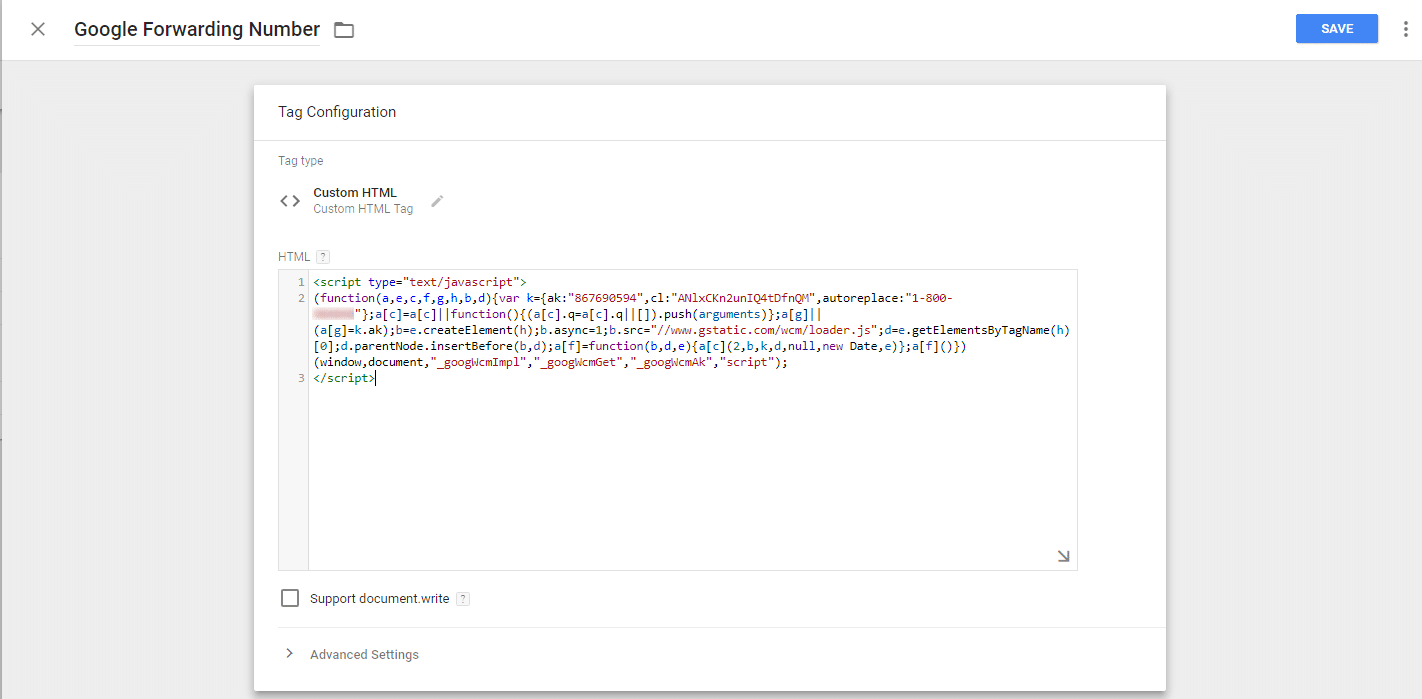Edit tag type with the pencil icon
The height and width of the screenshot is (699, 1422).
pos(437,201)
